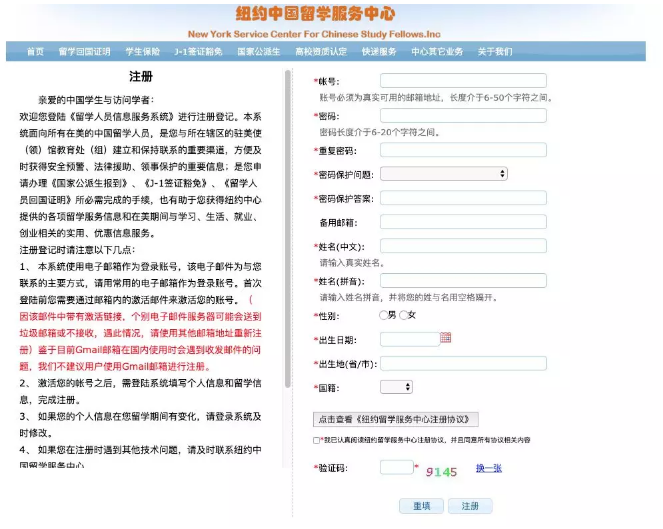Click the 账号 account input field

462,80
